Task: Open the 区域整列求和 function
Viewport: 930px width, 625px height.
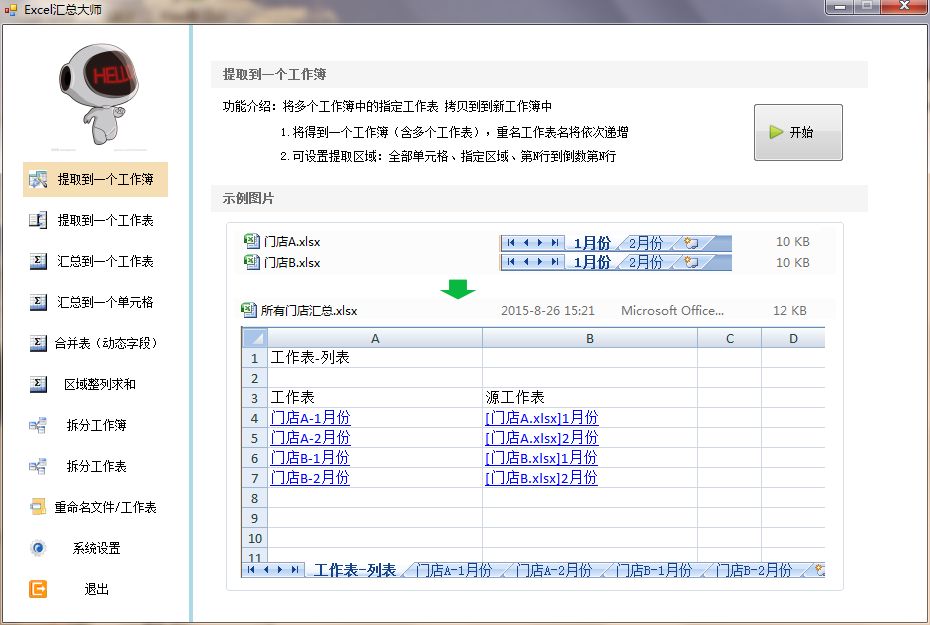Action: tap(95, 384)
